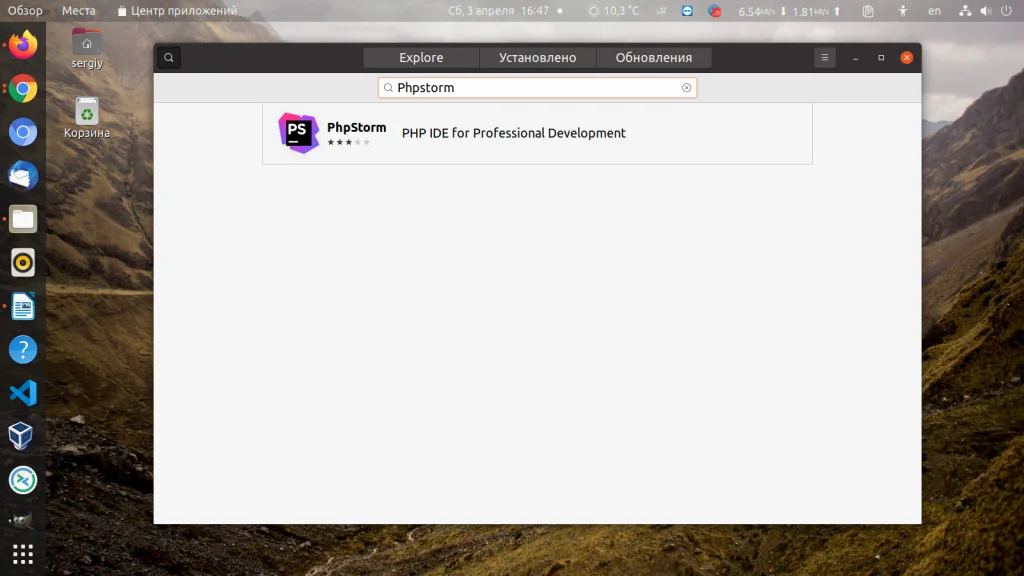Screen dimensions: 1024x576
Task: Start VirtualBox from the dock
Action: pyautogui.click(x=22, y=436)
